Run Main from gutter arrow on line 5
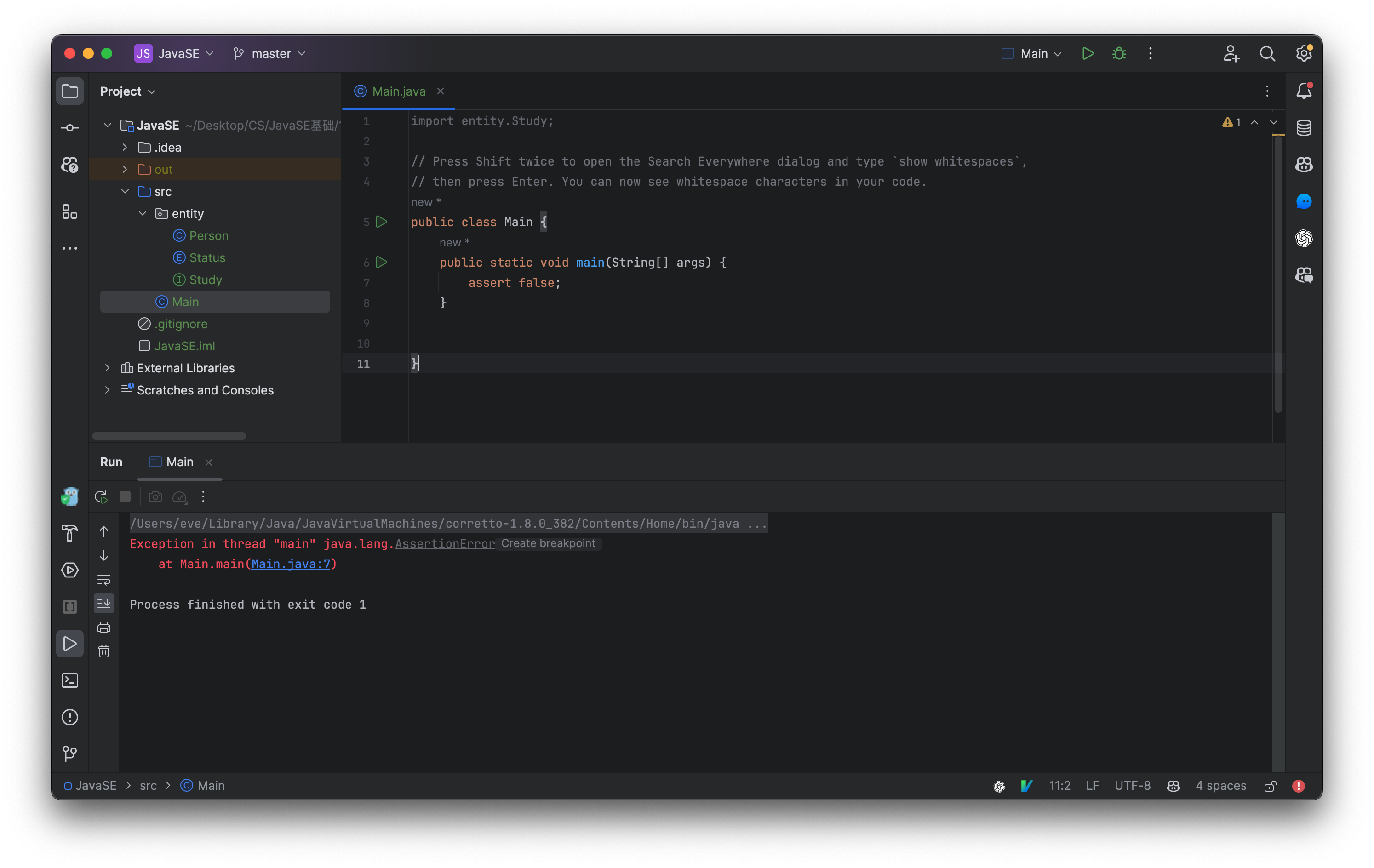 click(382, 222)
